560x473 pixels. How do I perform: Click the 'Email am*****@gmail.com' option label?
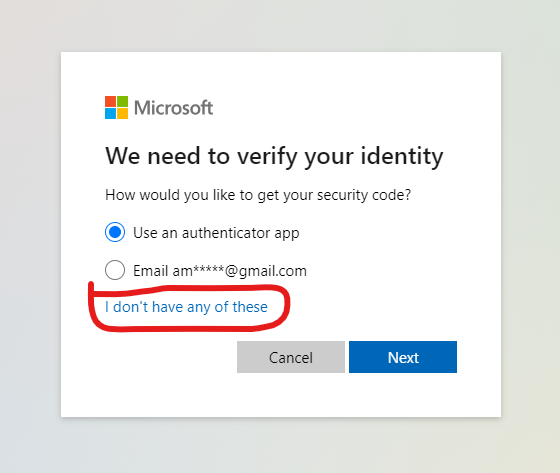point(220,271)
